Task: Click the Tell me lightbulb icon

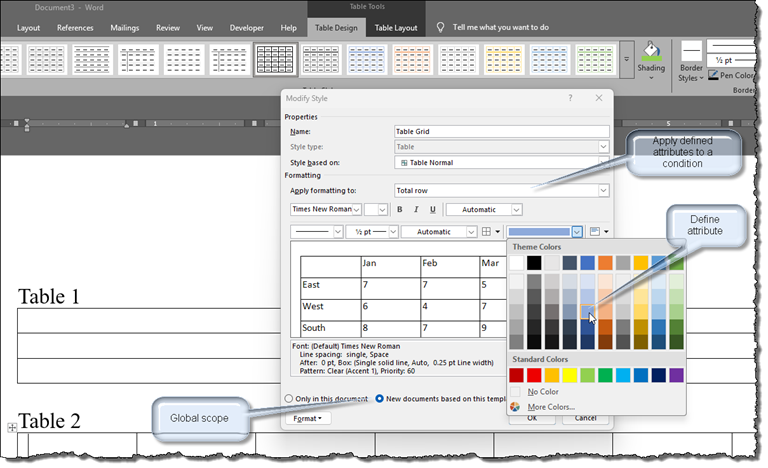Action: pos(440,27)
